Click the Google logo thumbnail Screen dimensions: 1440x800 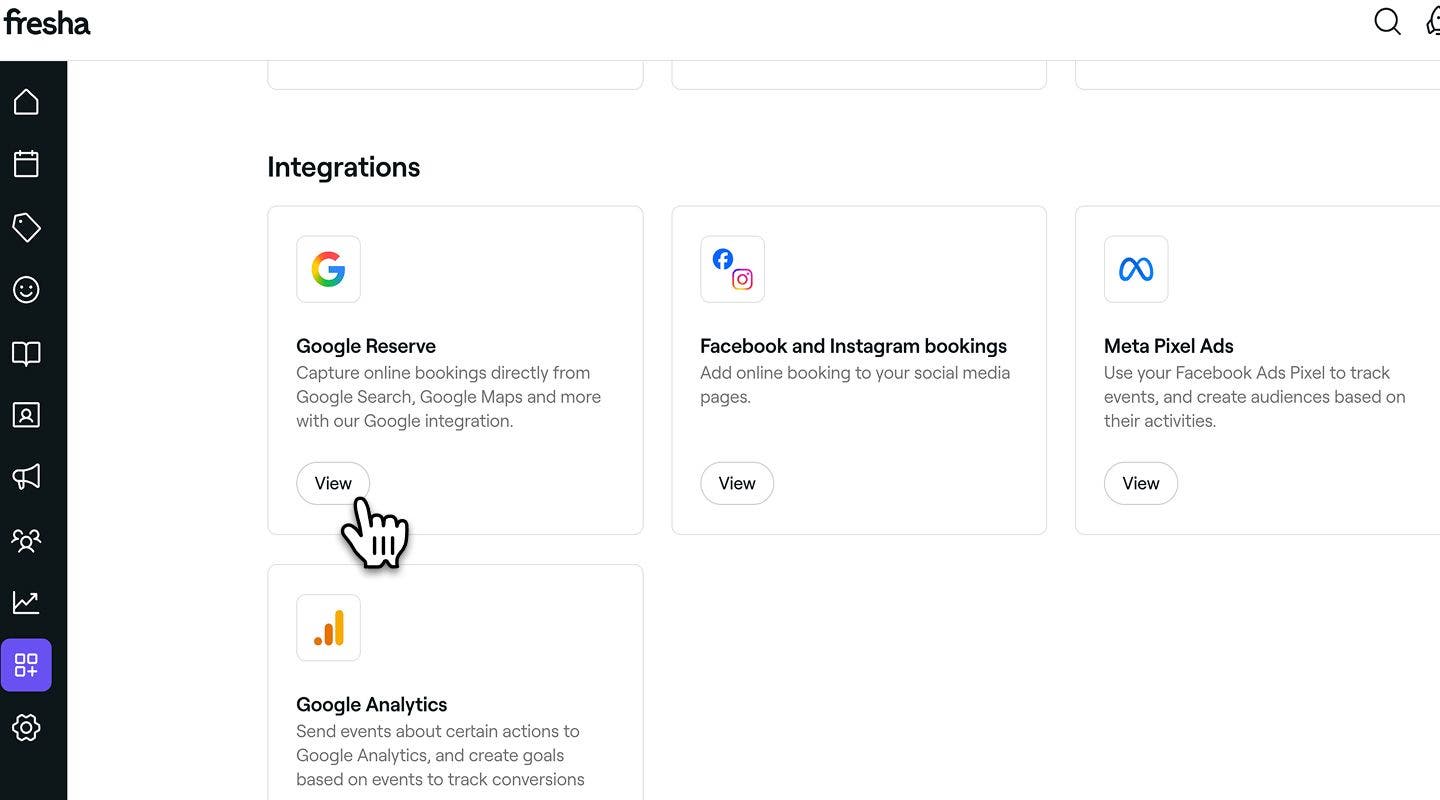click(328, 269)
